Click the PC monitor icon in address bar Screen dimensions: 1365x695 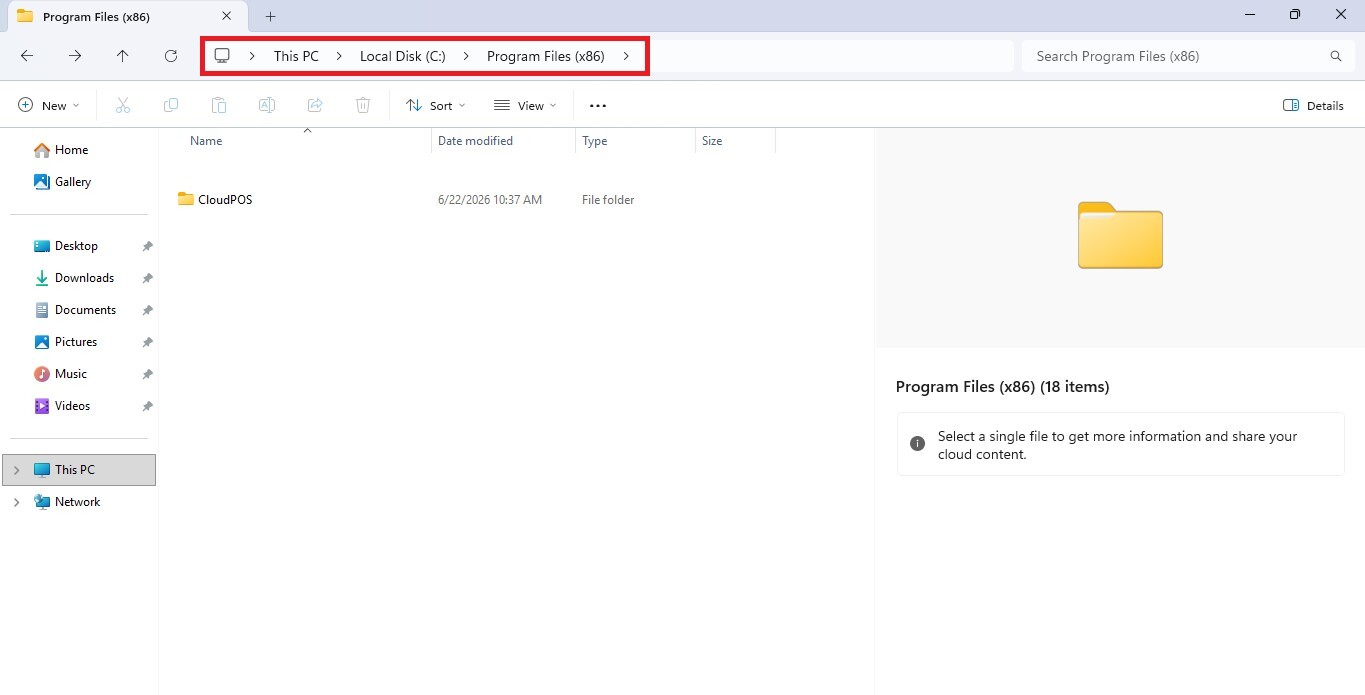click(222, 56)
